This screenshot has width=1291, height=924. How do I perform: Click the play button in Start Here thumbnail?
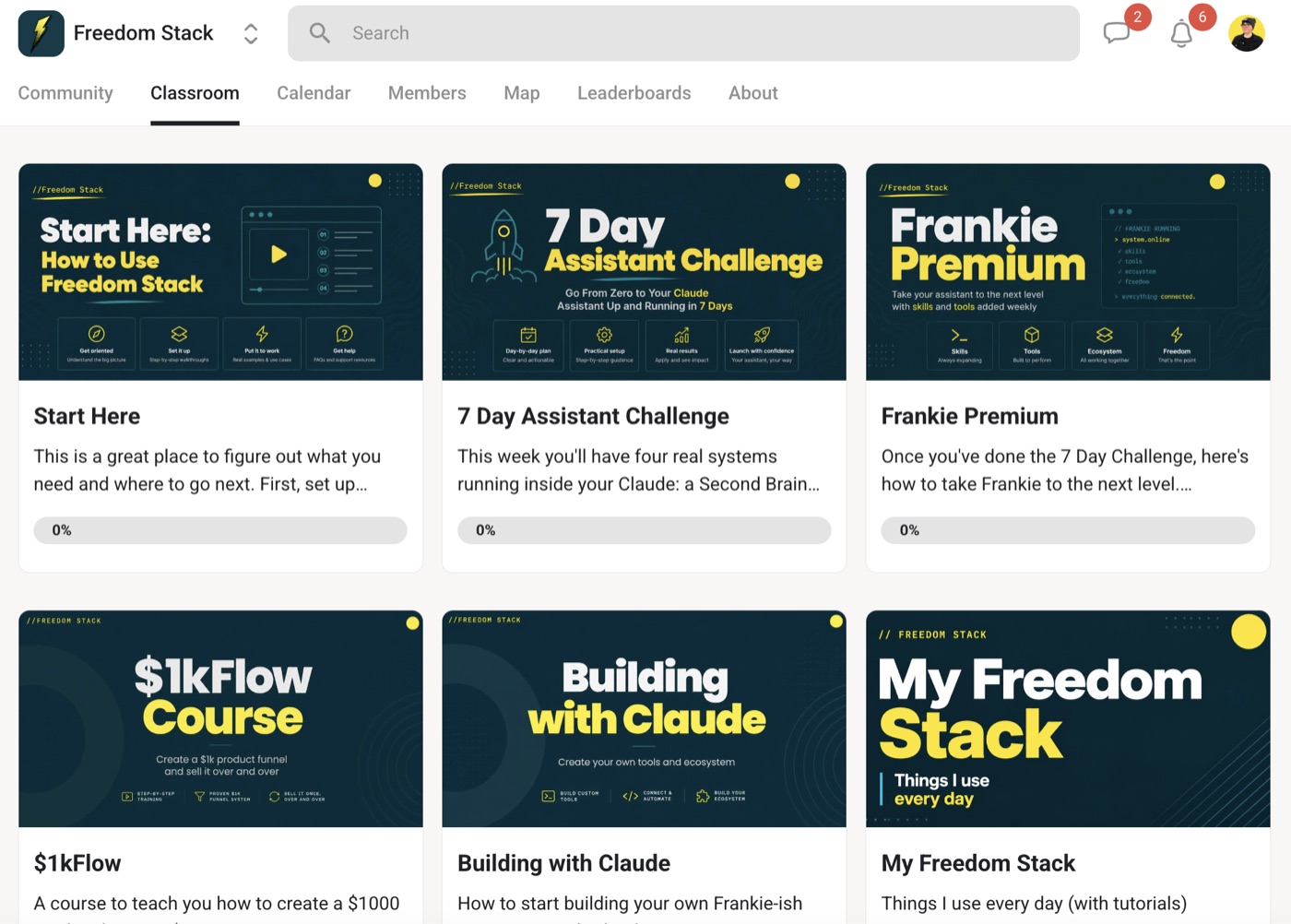coord(278,255)
